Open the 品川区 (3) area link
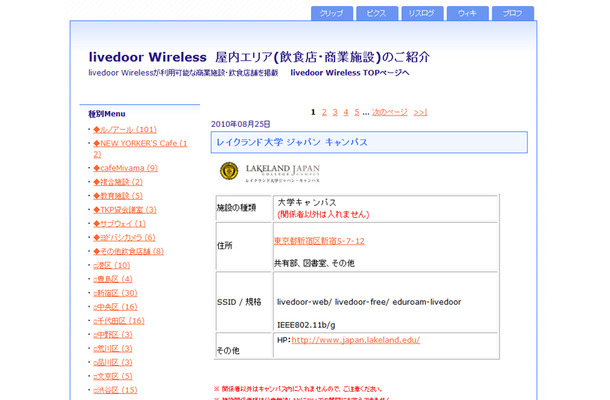610x400 pixels. click(x=113, y=362)
